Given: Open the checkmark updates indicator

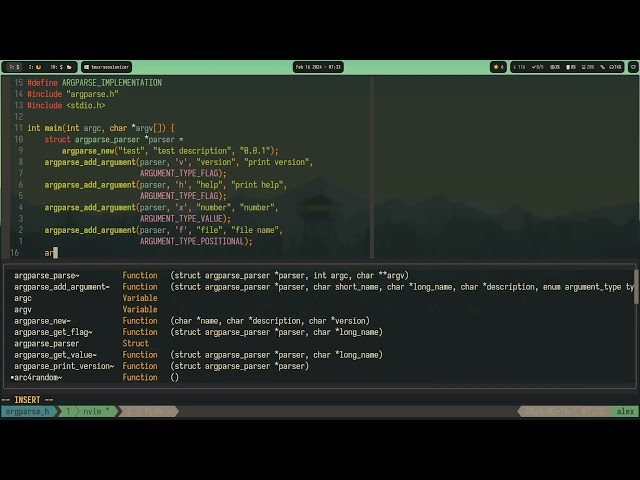Looking at the screenshot, I should pos(537,67).
